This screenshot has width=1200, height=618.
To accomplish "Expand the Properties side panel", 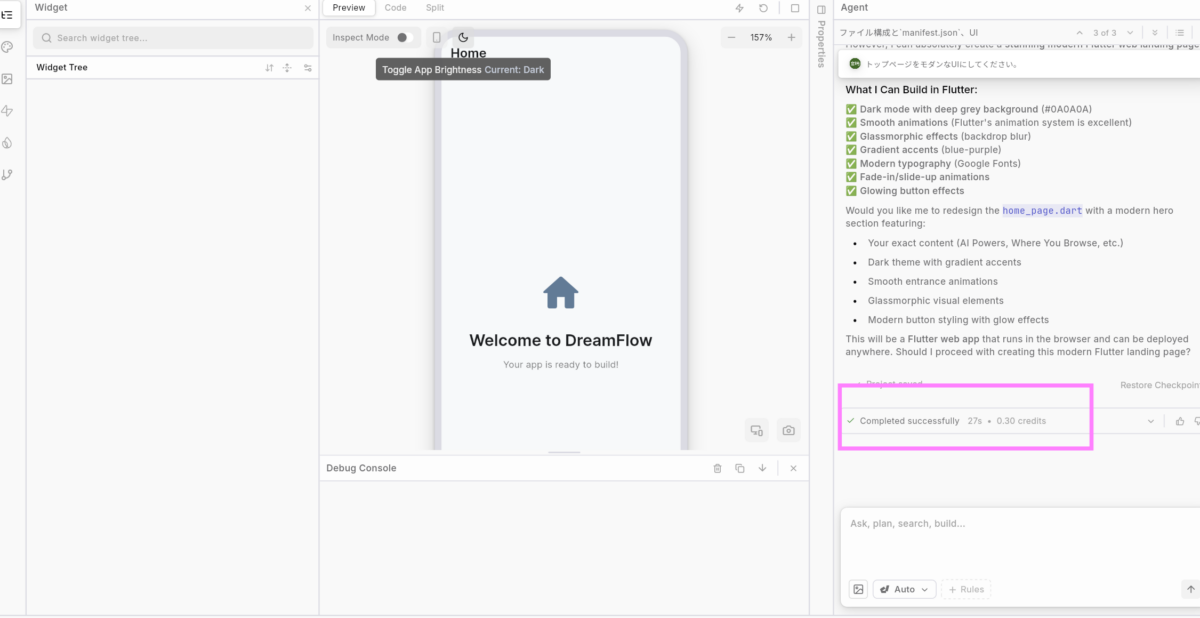I will pyautogui.click(x=821, y=9).
